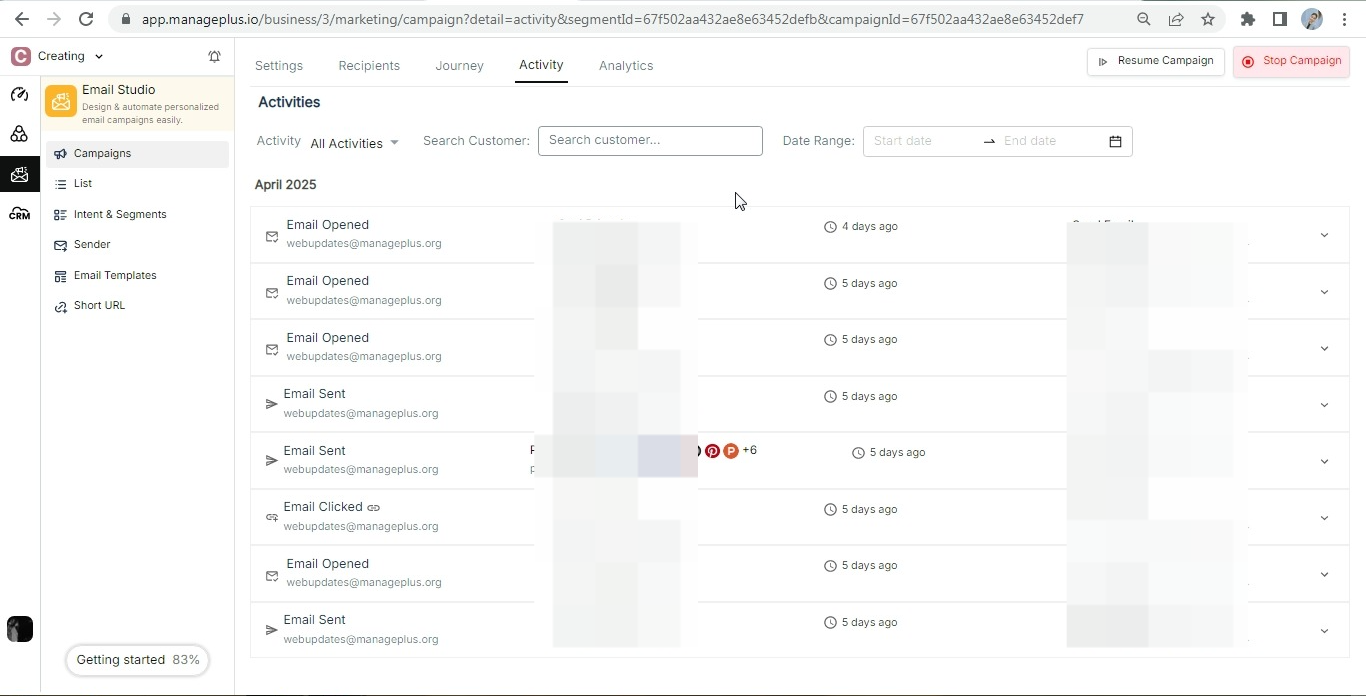This screenshot has height=696, width=1366.
Task: Click the Resume Campaign button
Action: pos(1155,61)
